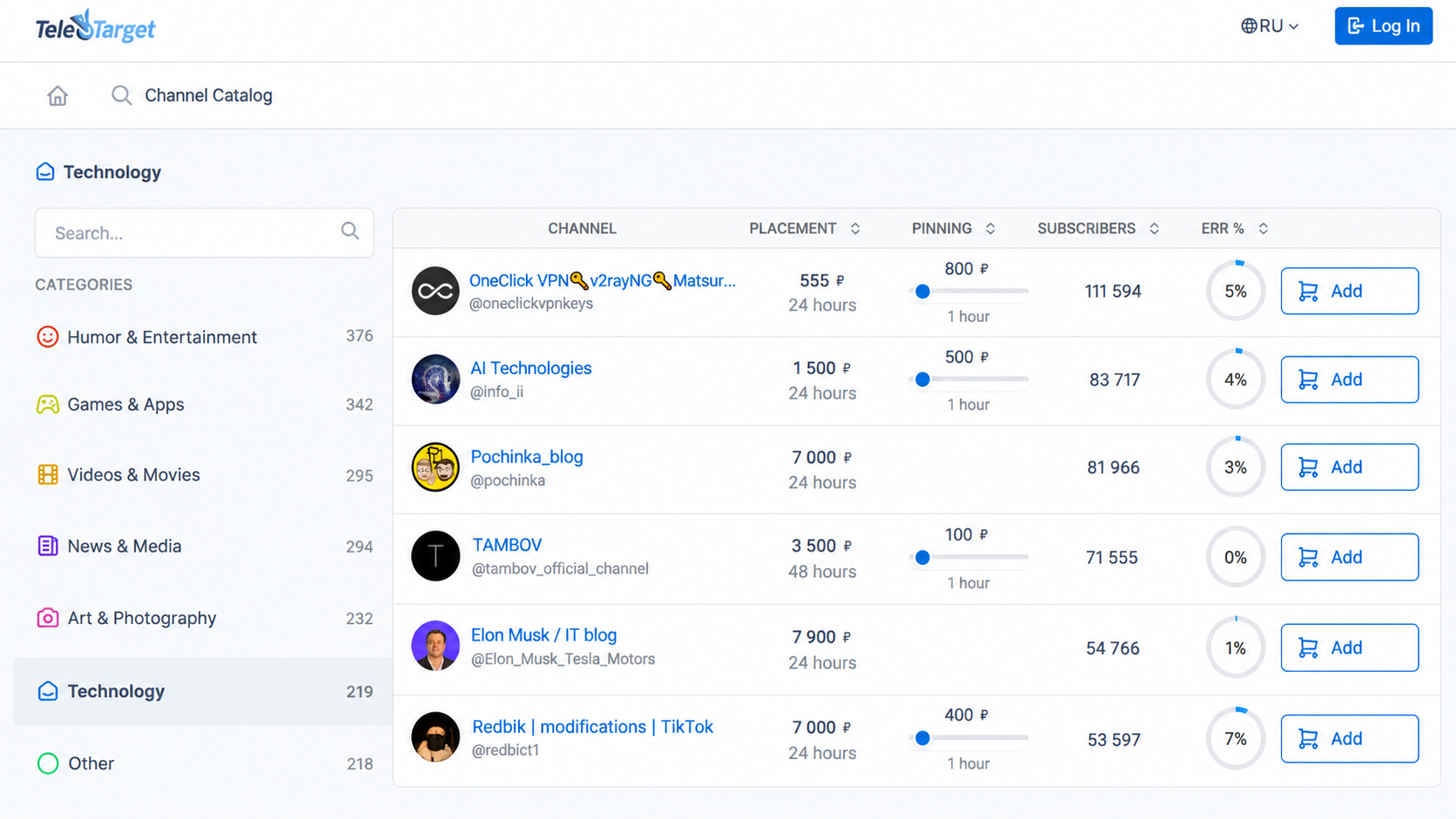Click the 7 900 ₽ placement price

(x=821, y=637)
